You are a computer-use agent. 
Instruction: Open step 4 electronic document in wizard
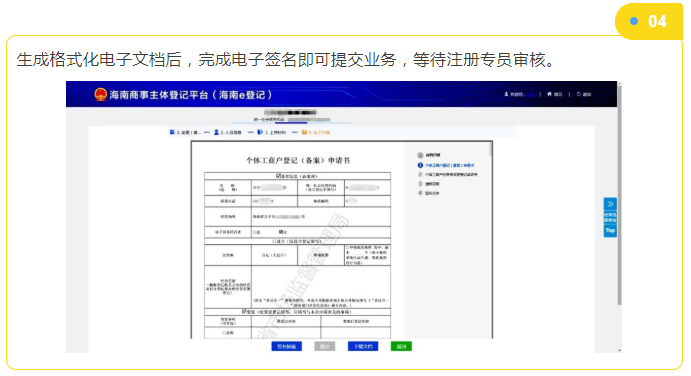(x=316, y=132)
